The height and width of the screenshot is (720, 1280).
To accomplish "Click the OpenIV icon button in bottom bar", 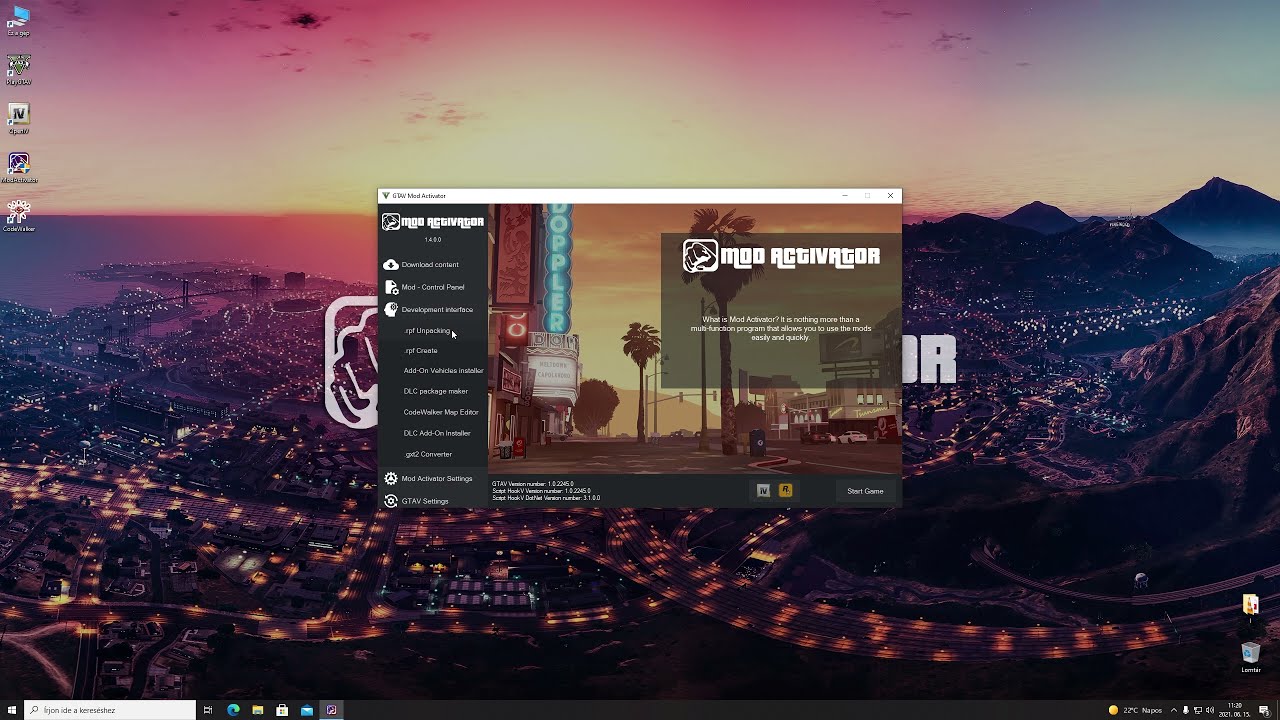I will click(763, 490).
